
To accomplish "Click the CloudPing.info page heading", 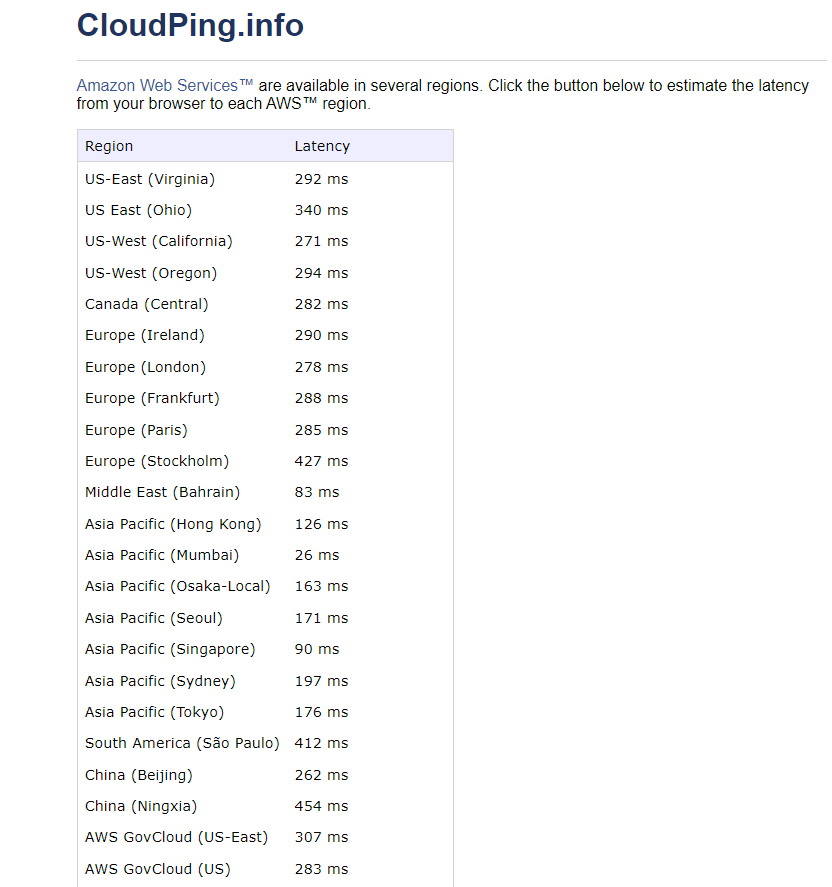I will (190, 25).
